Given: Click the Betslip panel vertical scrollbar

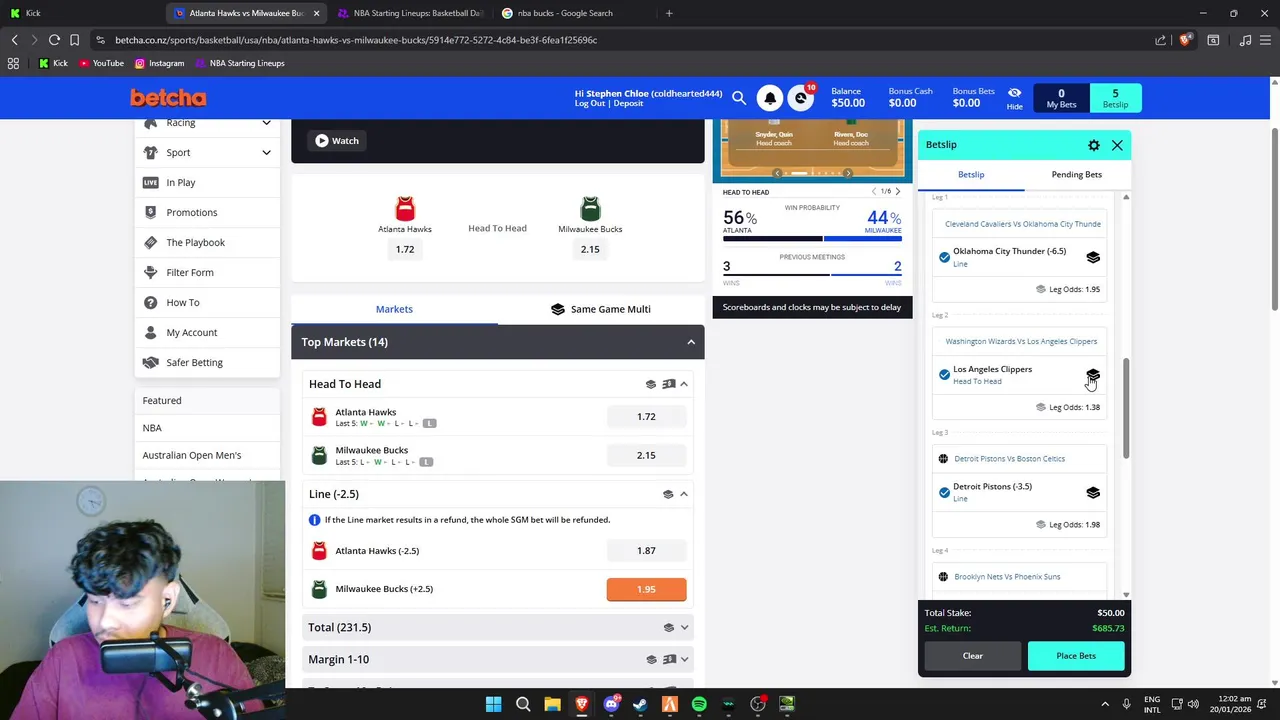Looking at the screenshot, I should (x=1126, y=408).
